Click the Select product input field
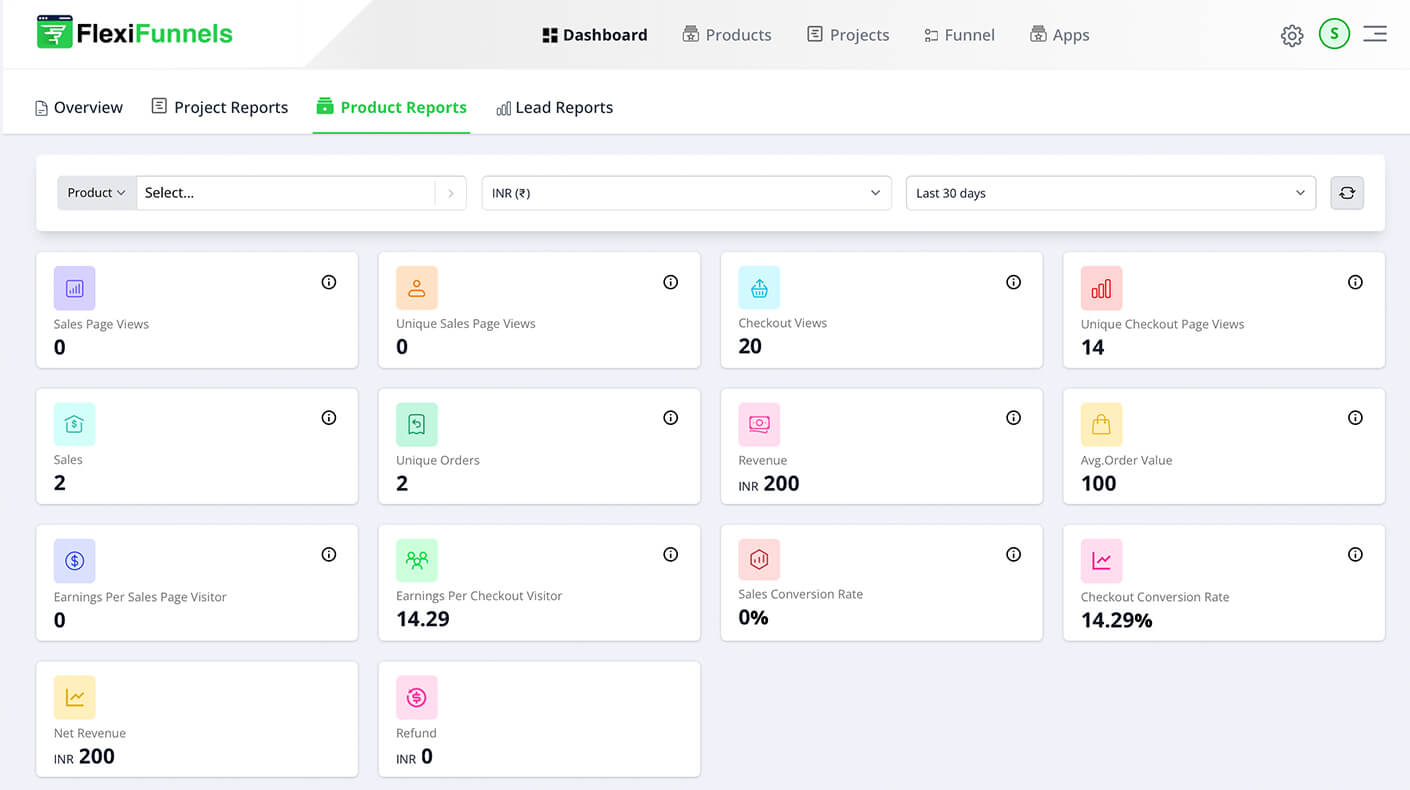The width and height of the screenshot is (1410, 790). (x=285, y=193)
